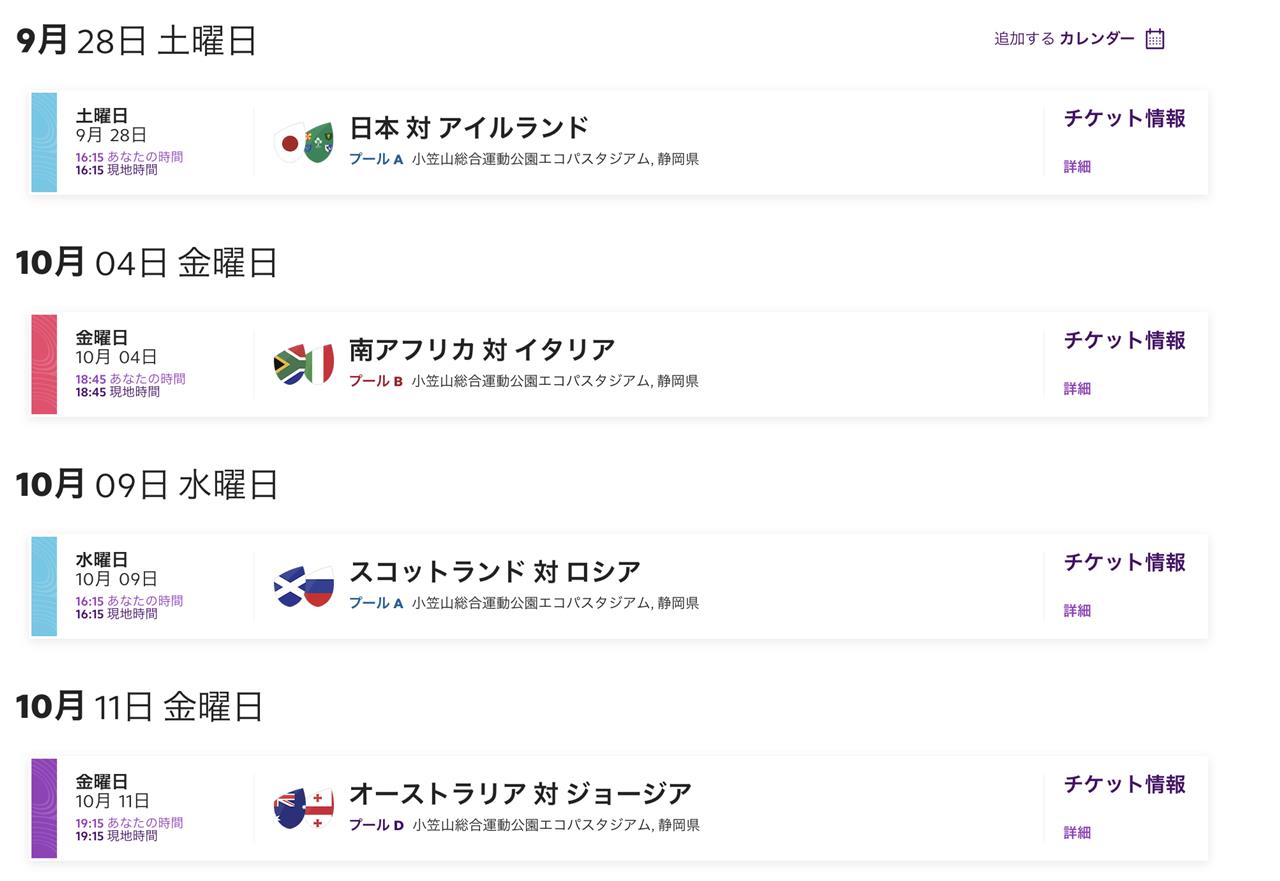Click the calendar icon at top right
1280x881 pixels.
1155,39
